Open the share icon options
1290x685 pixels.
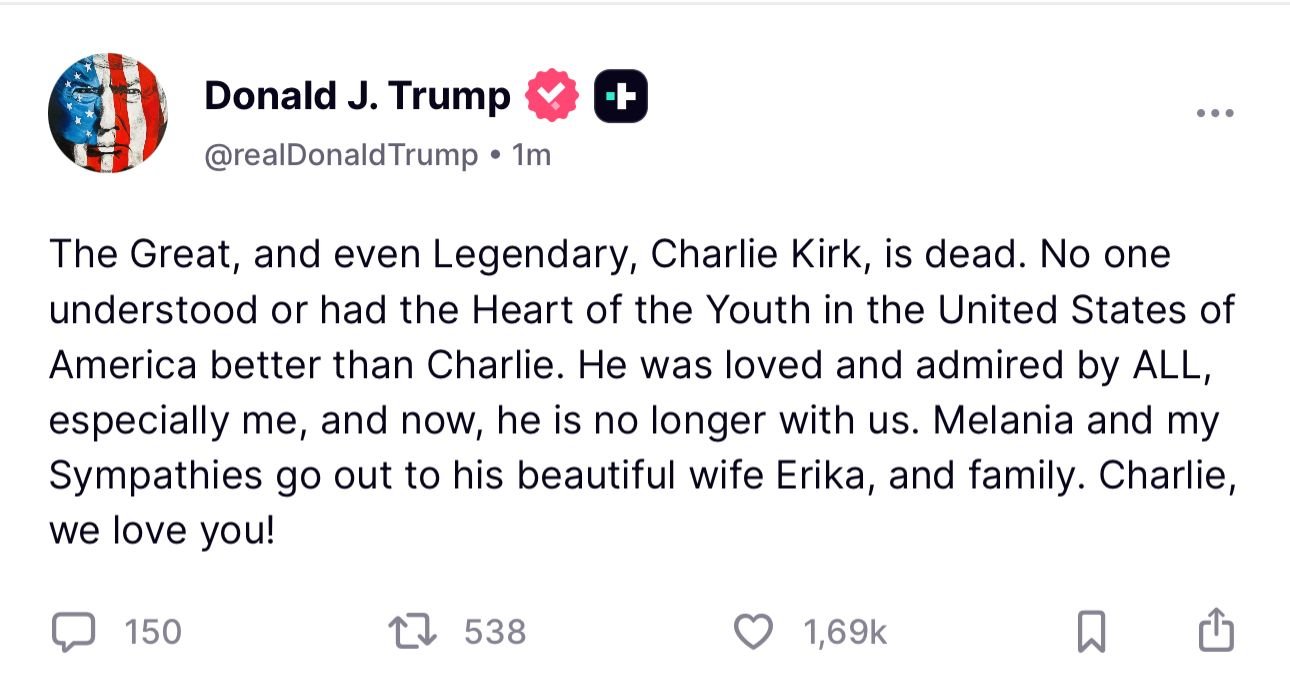[1215, 631]
